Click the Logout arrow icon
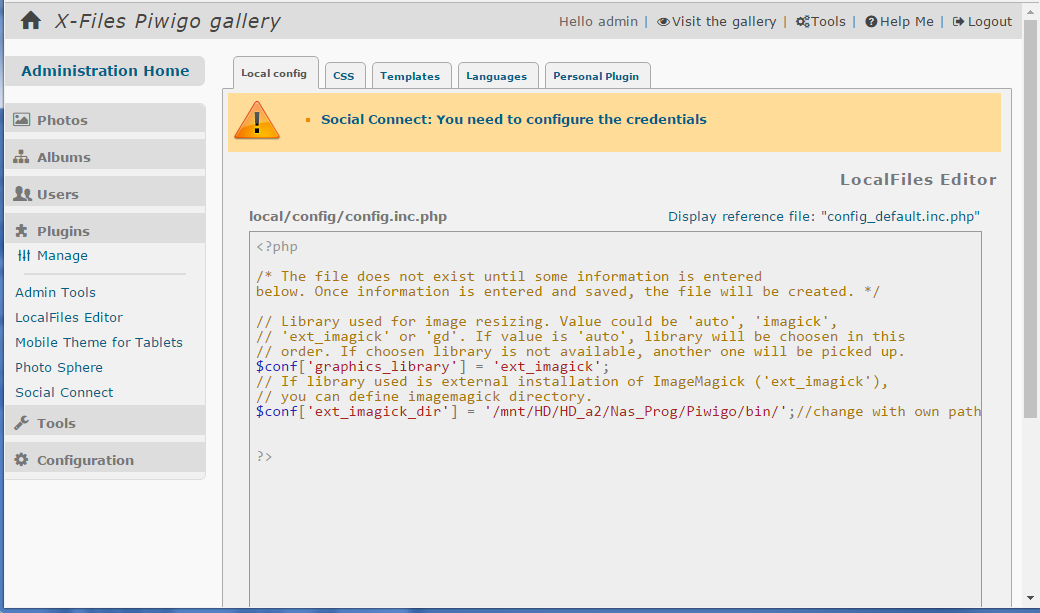The width and height of the screenshot is (1040, 613). coord(958,22)
